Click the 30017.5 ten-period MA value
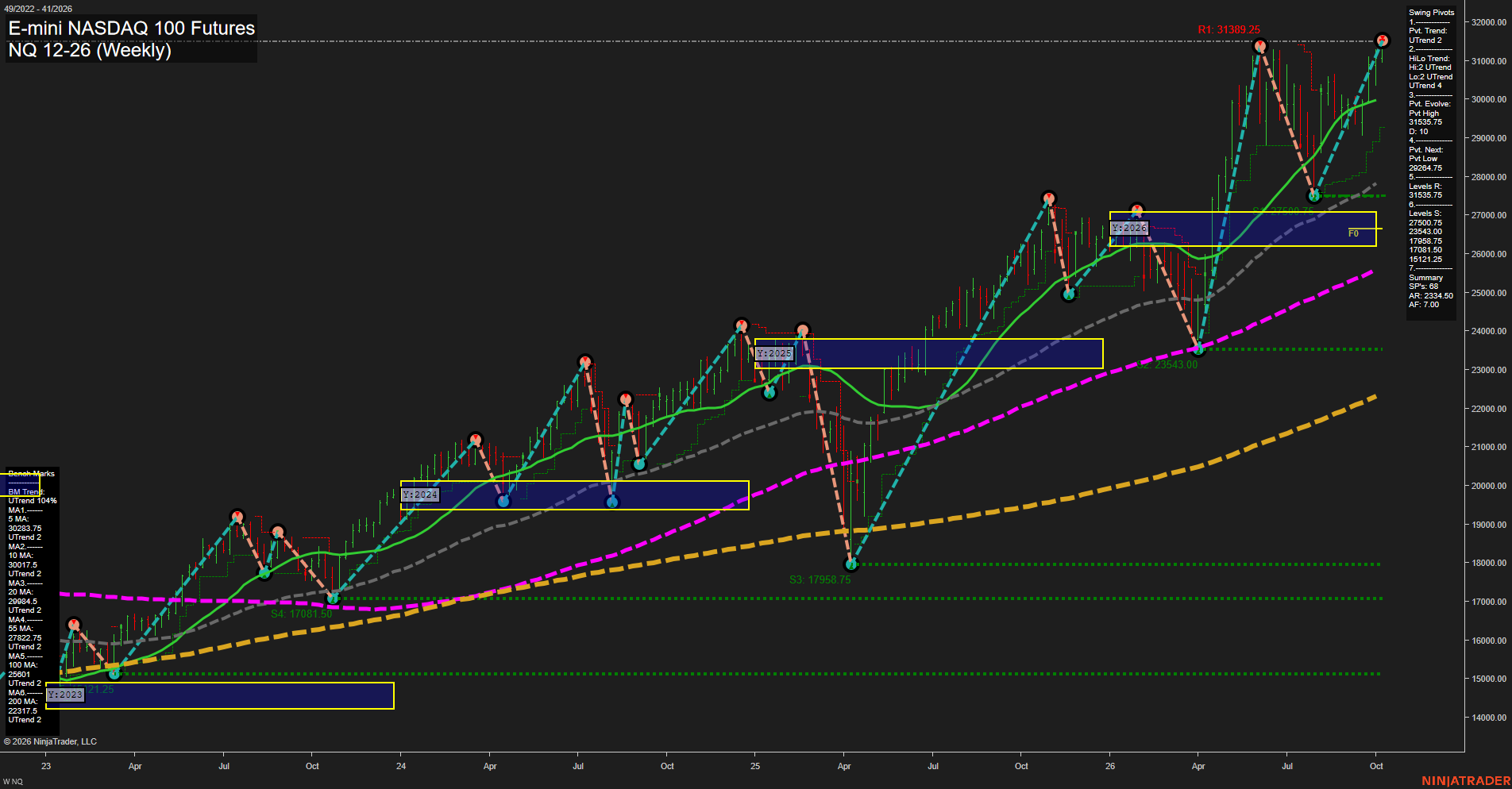 point(23,565)
